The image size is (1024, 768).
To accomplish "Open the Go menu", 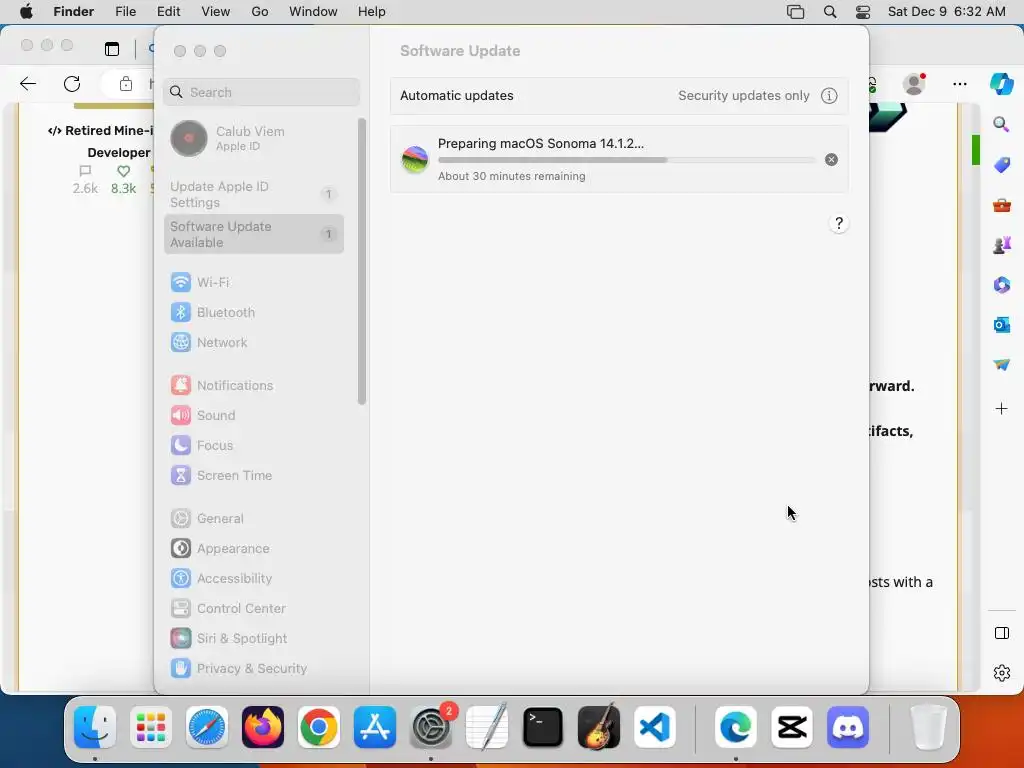I will click(260, 12).
